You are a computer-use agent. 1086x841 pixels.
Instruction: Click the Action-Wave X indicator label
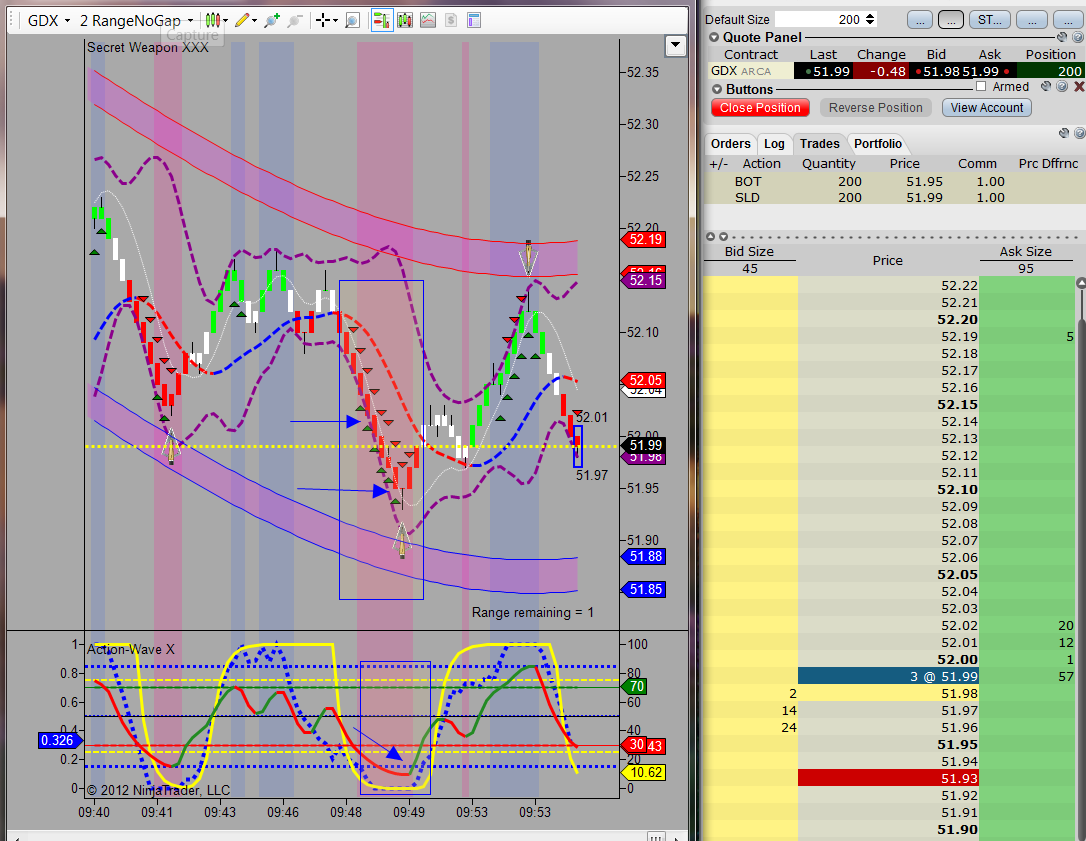tap(131, 649)
